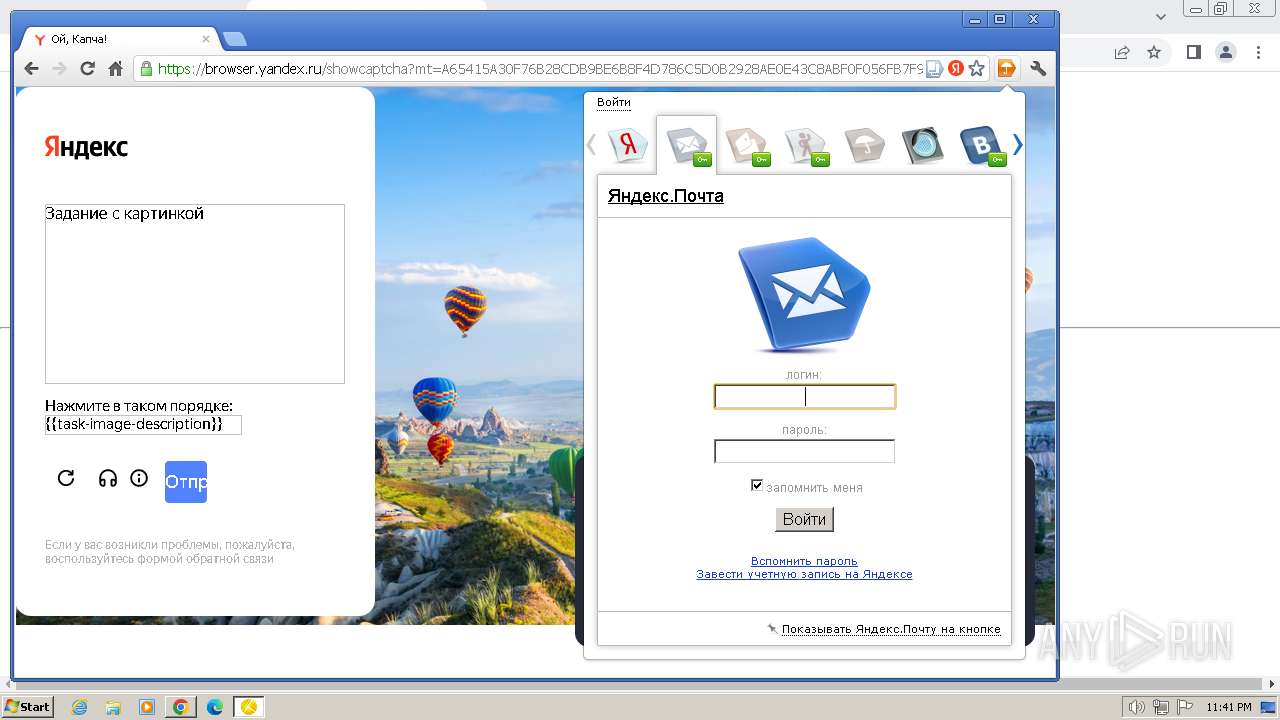
Task: Click the browser.yandex.ru address bar
Action: click(x=540, y=68)
